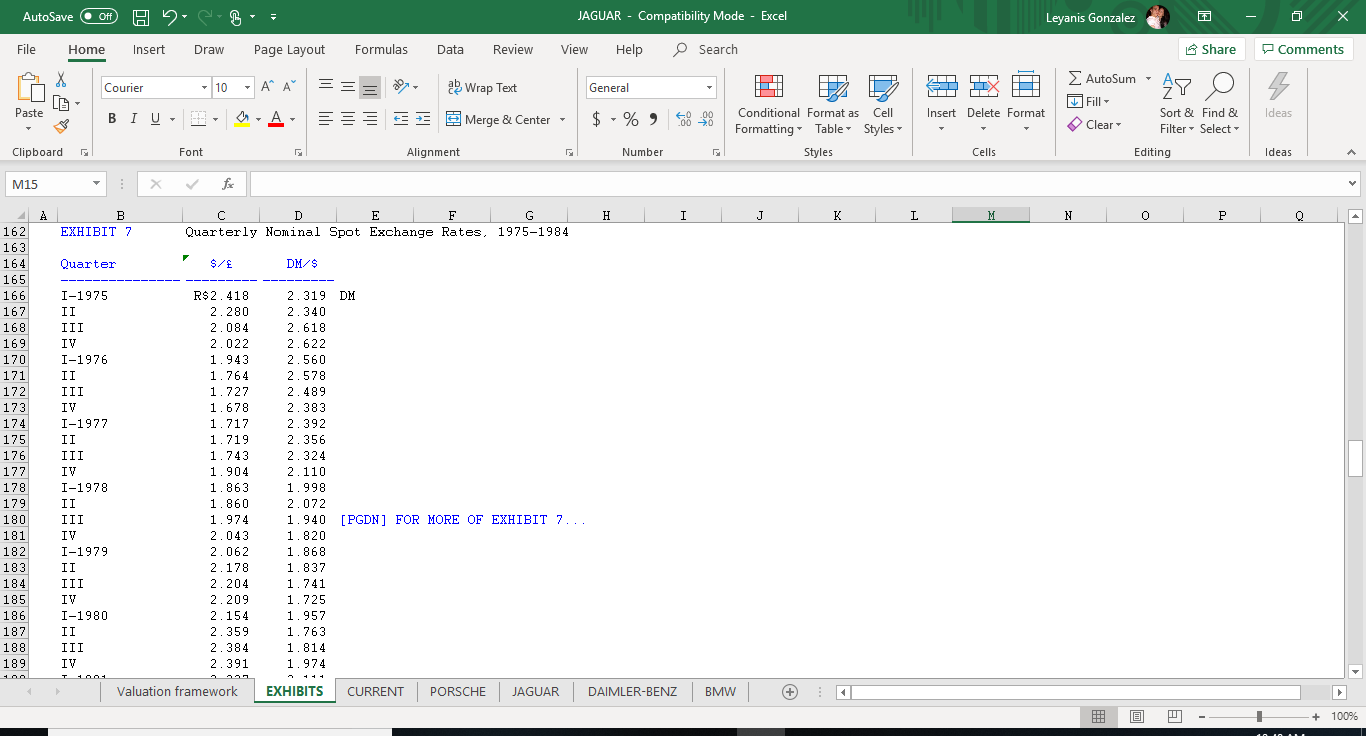The width and height of the screenshot is (1366, 736).
Task: Click the Undo arrow icon
Action: (x=170, y=16)
